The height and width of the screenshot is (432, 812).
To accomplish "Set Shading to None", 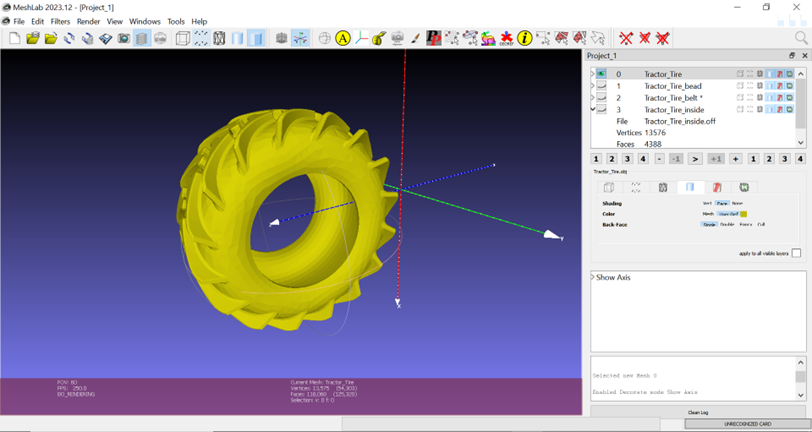I will point(737,204).
